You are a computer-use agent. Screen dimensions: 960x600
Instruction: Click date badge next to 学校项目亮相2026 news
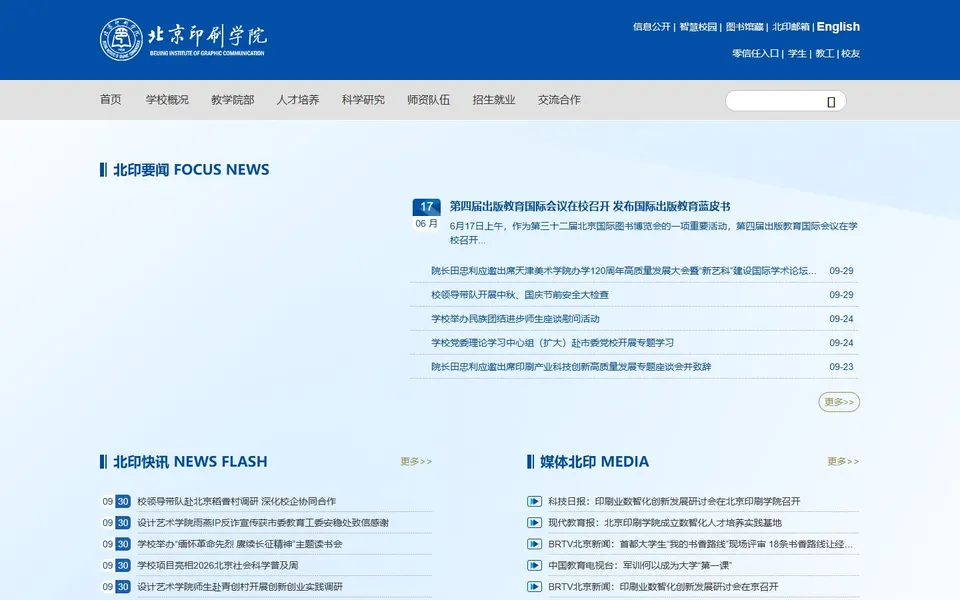(116, 566)
